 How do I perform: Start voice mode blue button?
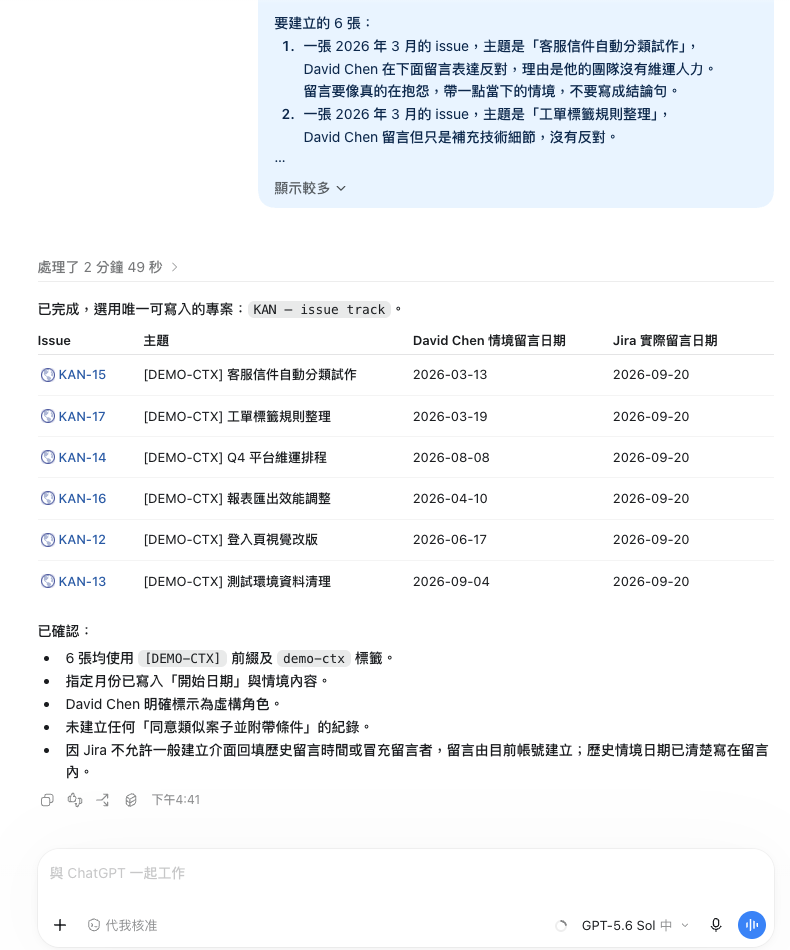pyautogui.click(x=752, y=925)
